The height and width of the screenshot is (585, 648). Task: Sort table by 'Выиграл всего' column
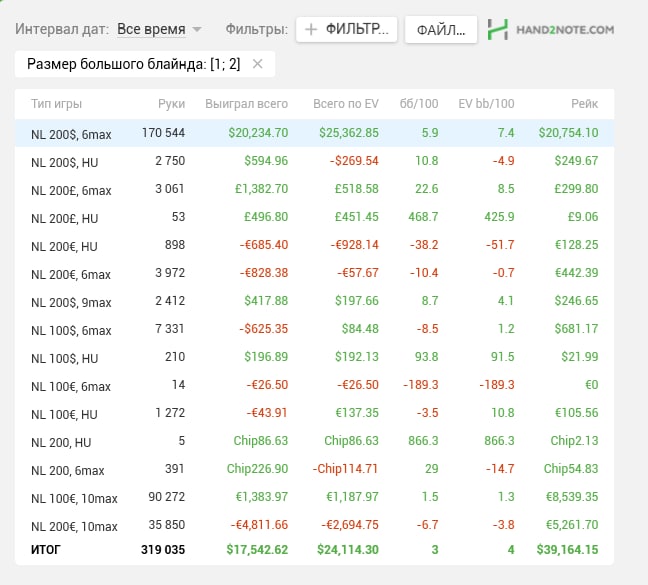(x=246, y=104)
